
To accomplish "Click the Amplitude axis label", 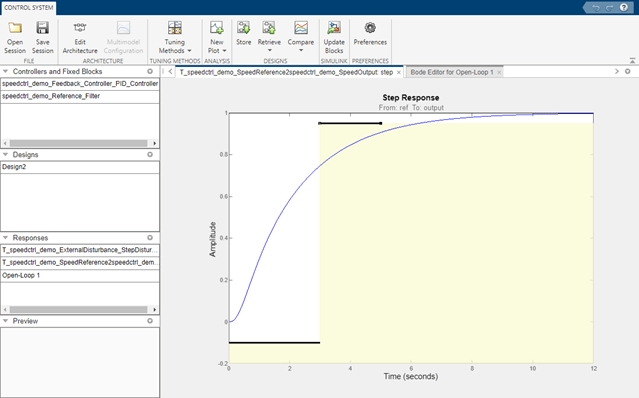I will [x=212, y=239].
